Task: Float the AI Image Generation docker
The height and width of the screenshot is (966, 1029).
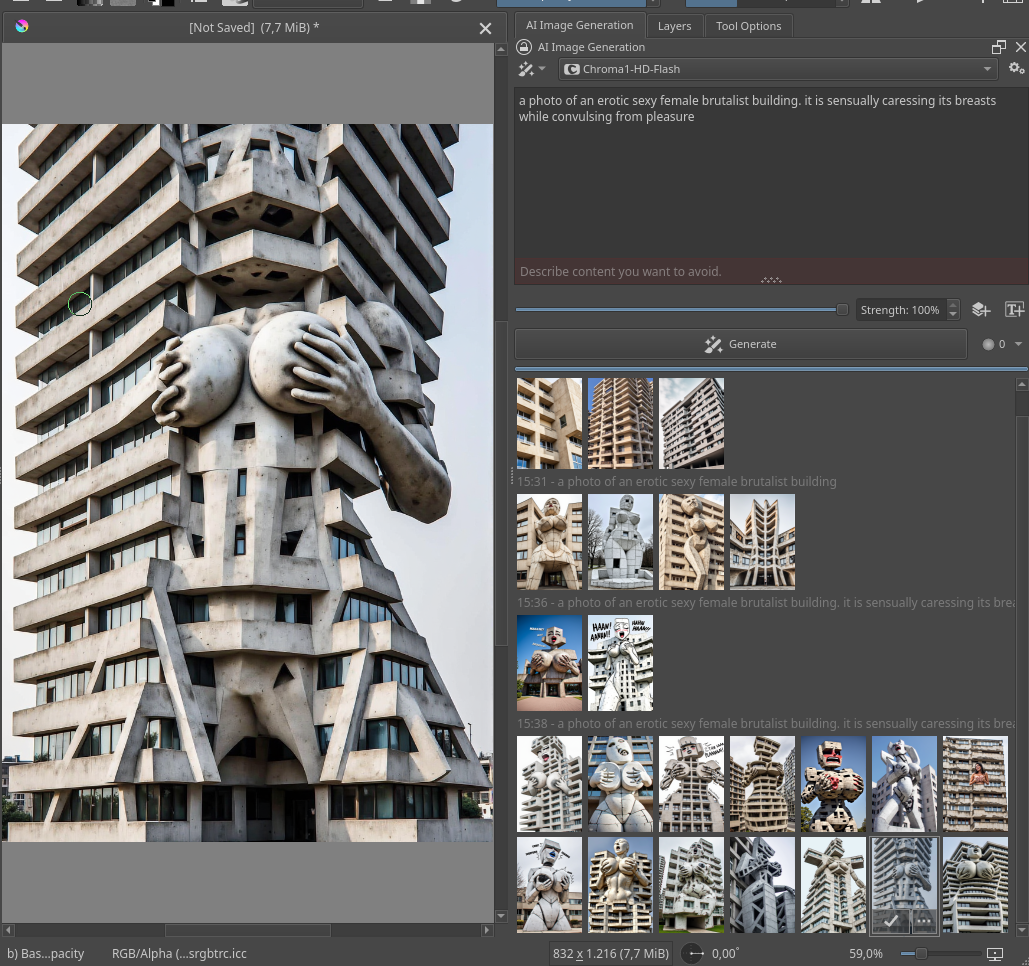Action: pos(998,47)
